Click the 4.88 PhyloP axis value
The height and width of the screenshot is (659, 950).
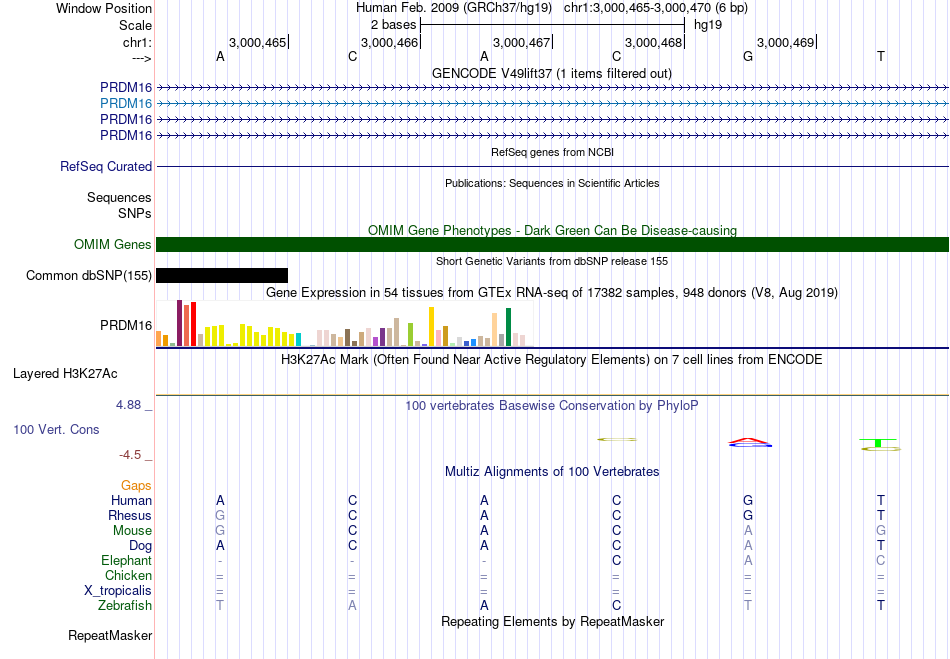[x=128, y=405]
